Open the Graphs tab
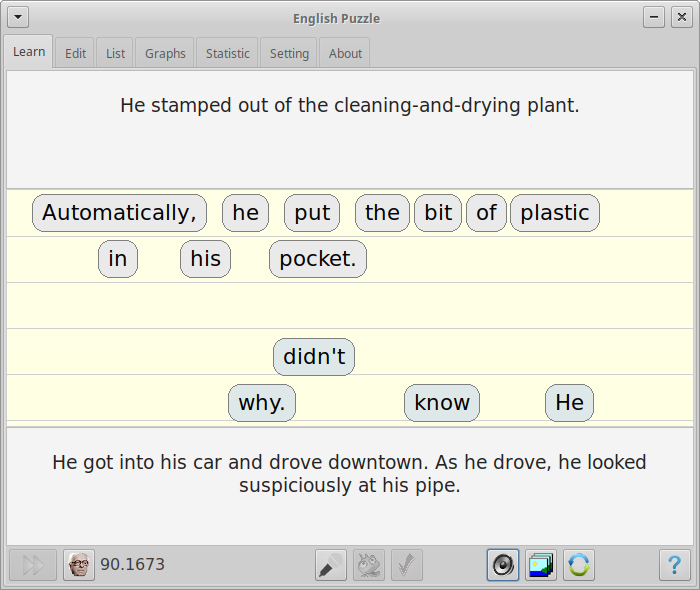Screen dimensions: 700x590 (x=165, y=54)
